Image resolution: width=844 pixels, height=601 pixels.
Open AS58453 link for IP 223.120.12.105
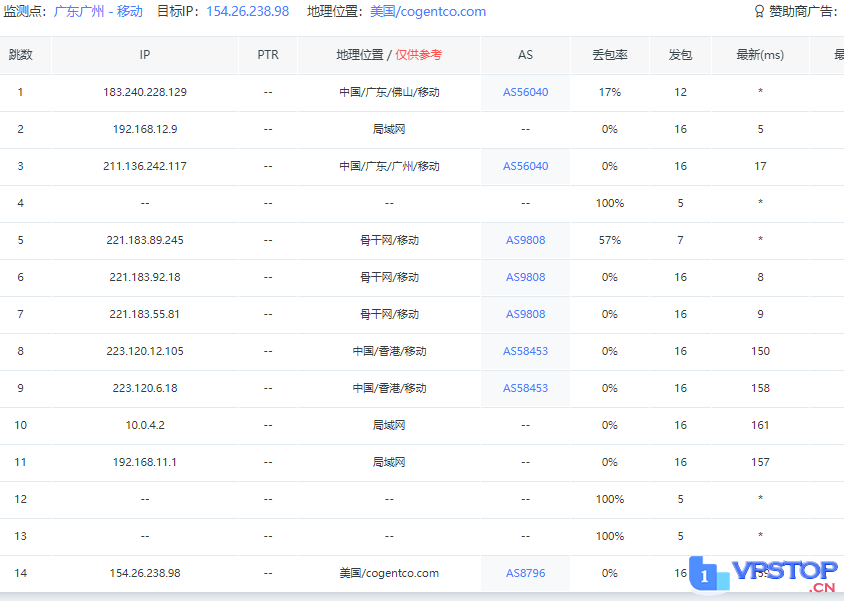pos(525,351)
